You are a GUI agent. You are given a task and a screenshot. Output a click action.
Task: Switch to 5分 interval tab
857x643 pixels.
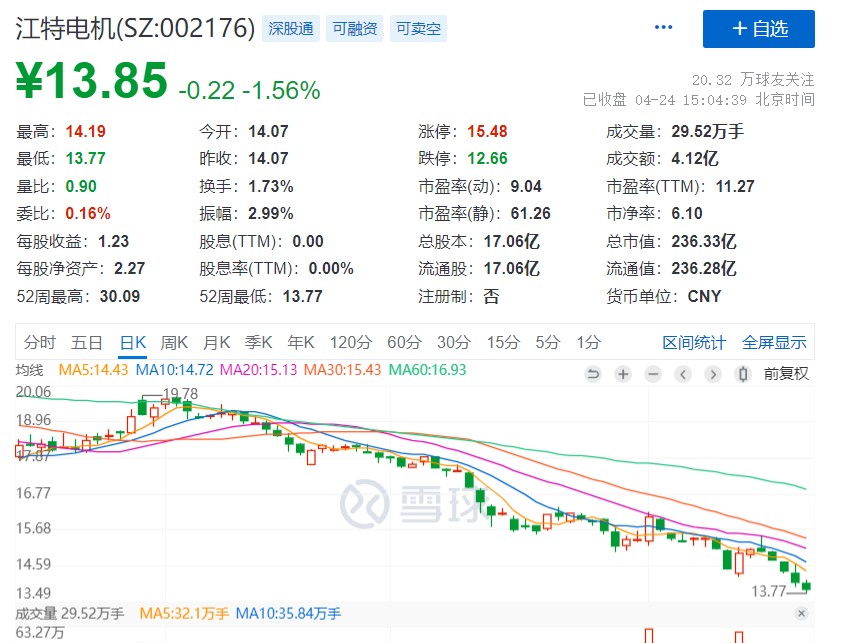[x=547, y=343]
